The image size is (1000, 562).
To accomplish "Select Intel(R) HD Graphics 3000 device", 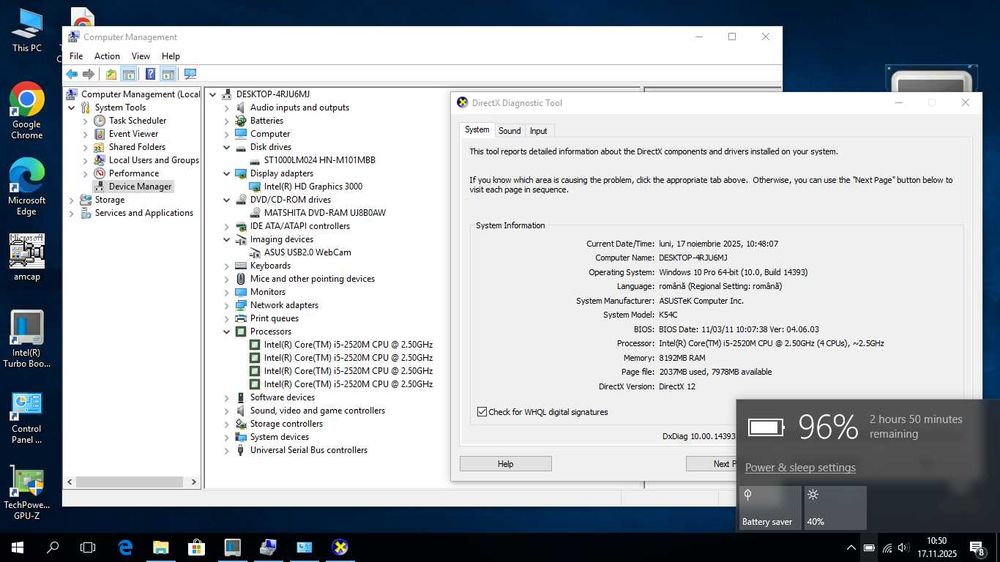I will point(313,187).
